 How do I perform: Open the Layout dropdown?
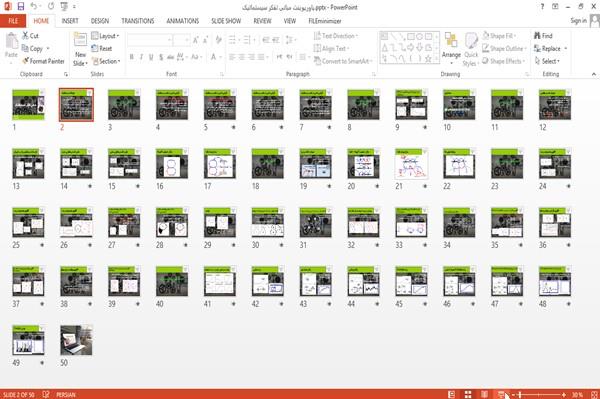coord(105,36)
